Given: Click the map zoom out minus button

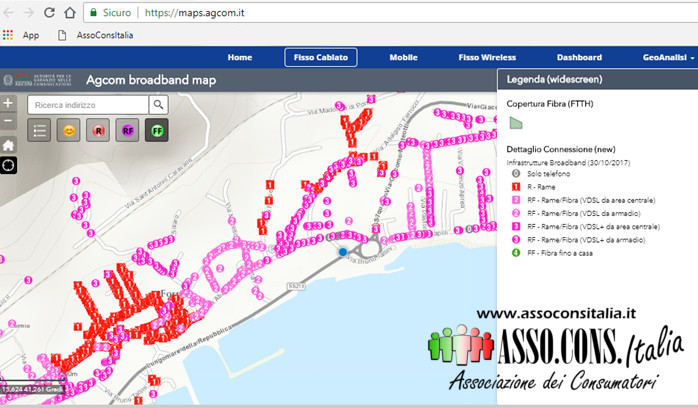Looking at the screenshot, I should 8,121.
